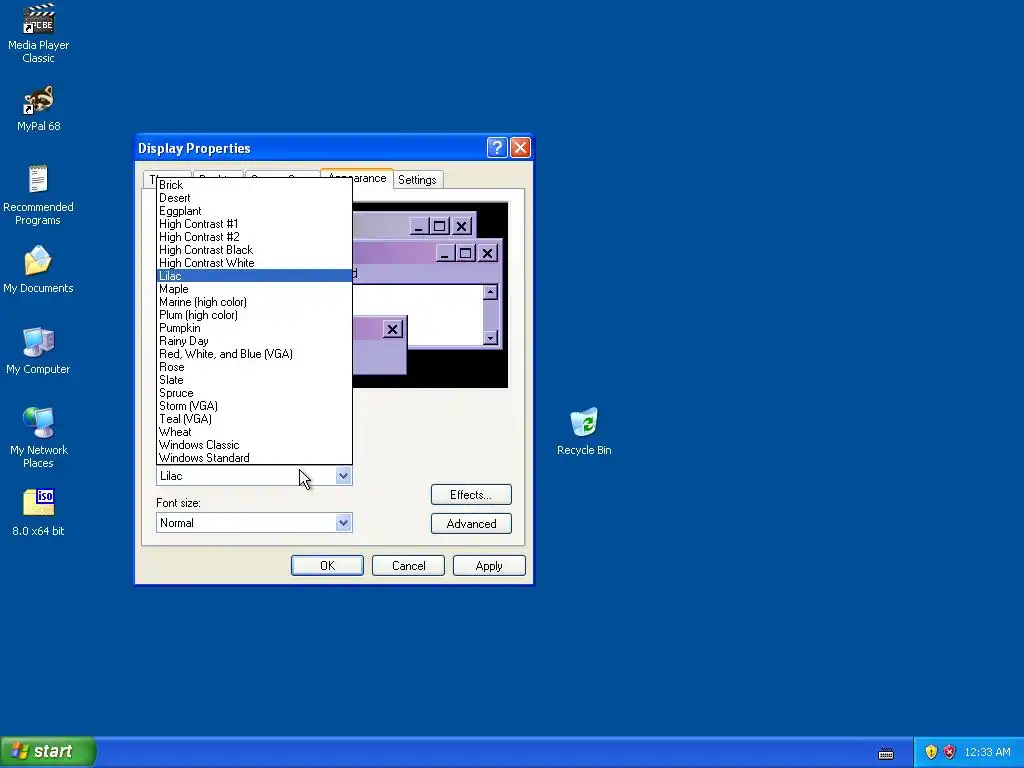Open the Recycle Bin icon
Screen dimensions: 1024x768
(x=584, y=431)
